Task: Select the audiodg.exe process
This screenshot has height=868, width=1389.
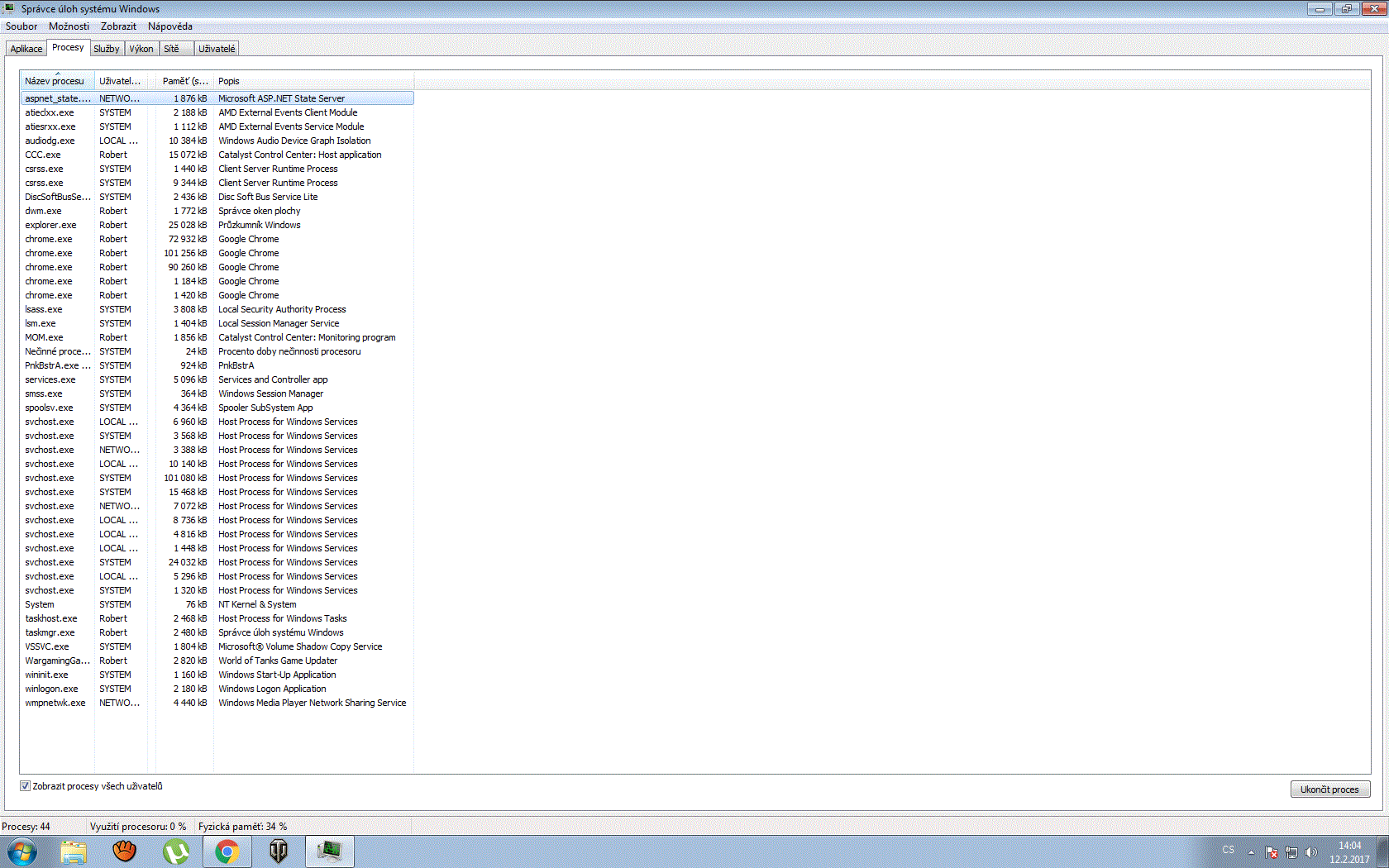Action: coord(217,141)
